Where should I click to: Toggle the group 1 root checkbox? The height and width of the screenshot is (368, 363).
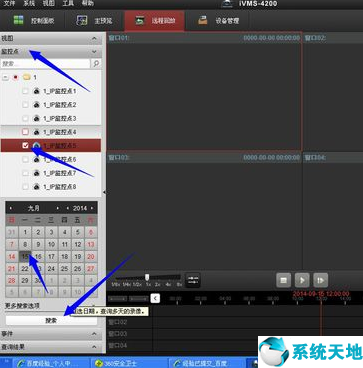point(15,77)
